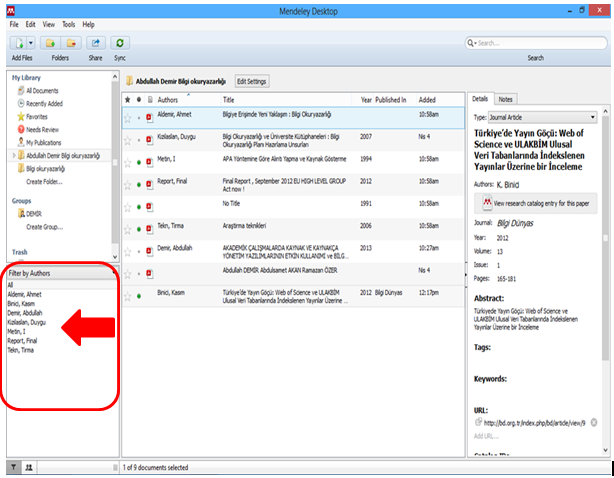Toggle favorite star for Report, Final row
This screenshot has height=478, width=614.
coord(128,185)
